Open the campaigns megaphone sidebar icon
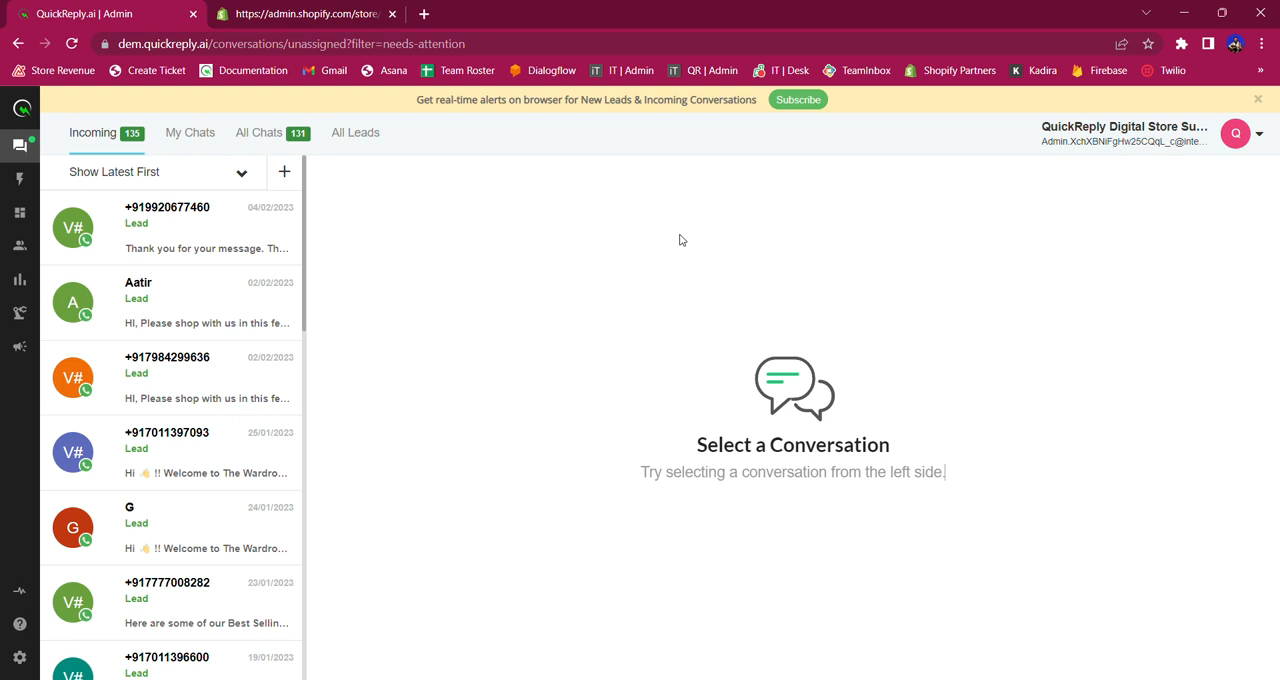The image size is (1280, 680). (x=20, y=346)
